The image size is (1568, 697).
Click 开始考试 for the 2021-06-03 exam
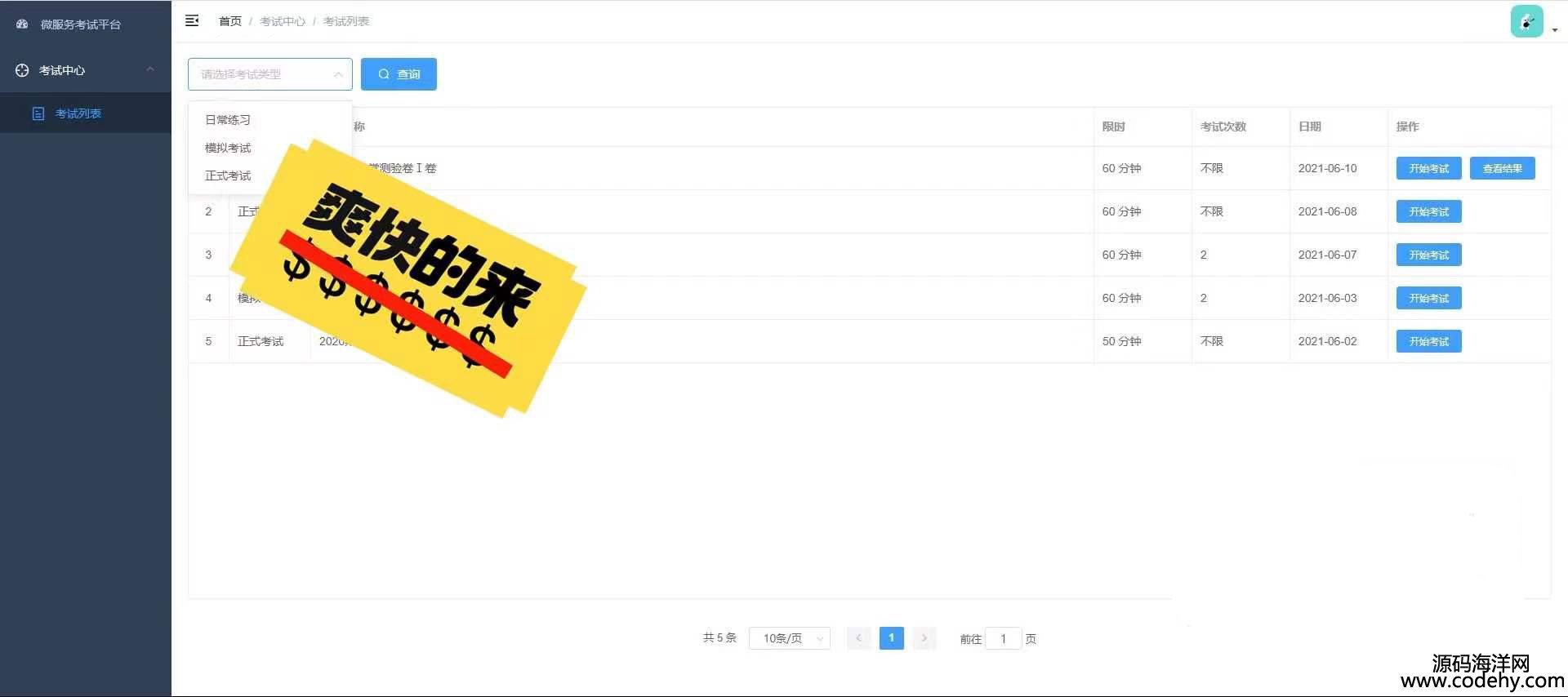pos(1429,298)
